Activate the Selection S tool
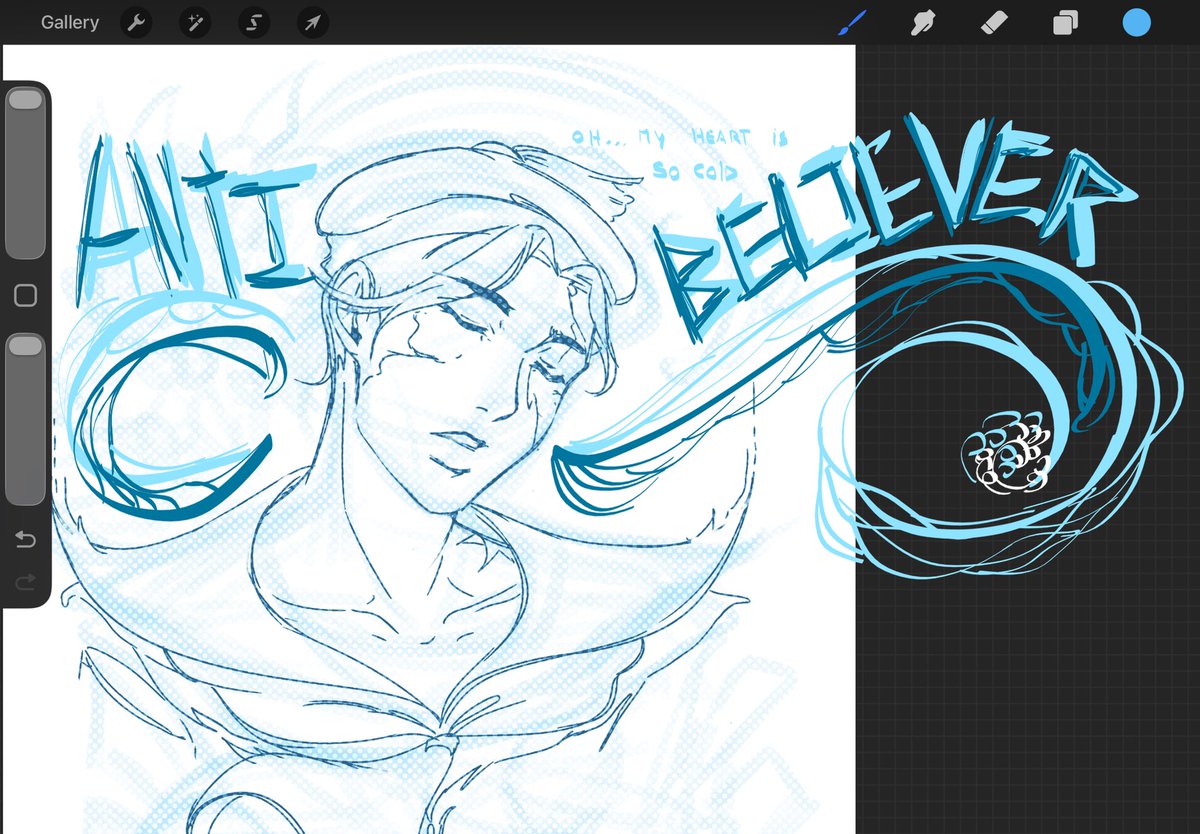The height and width of the screenshot is (834, 1200). [x=254, y=23]
